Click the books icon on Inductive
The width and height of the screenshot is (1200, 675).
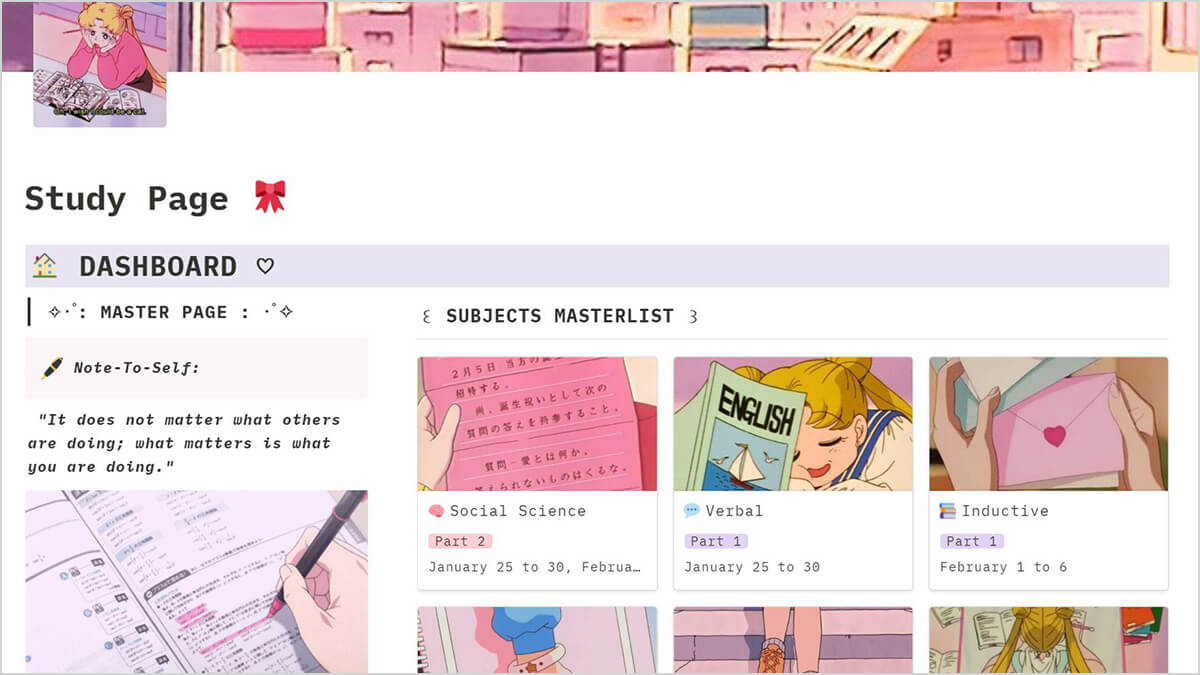(x=948, y=511)
